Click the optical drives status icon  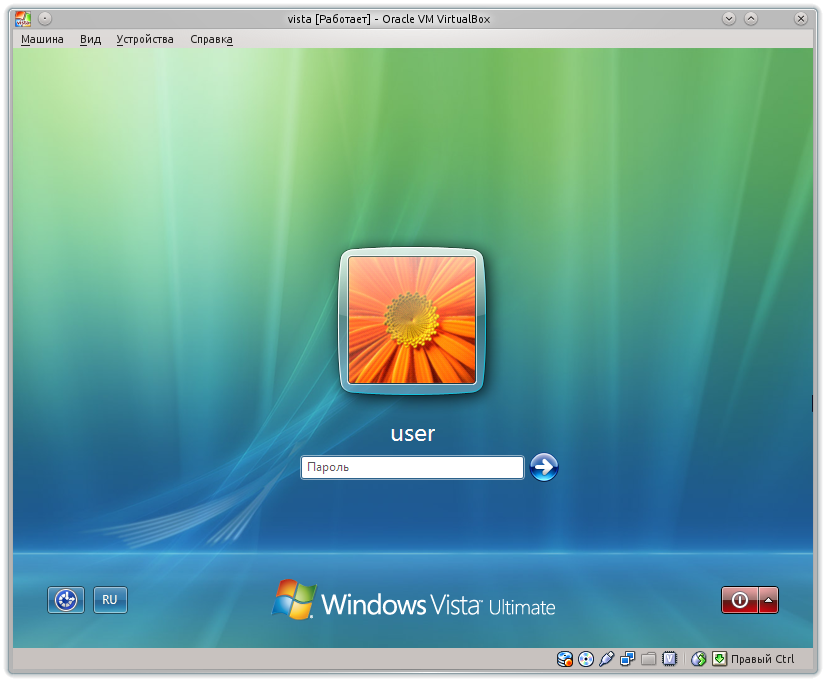coord(586,658)
